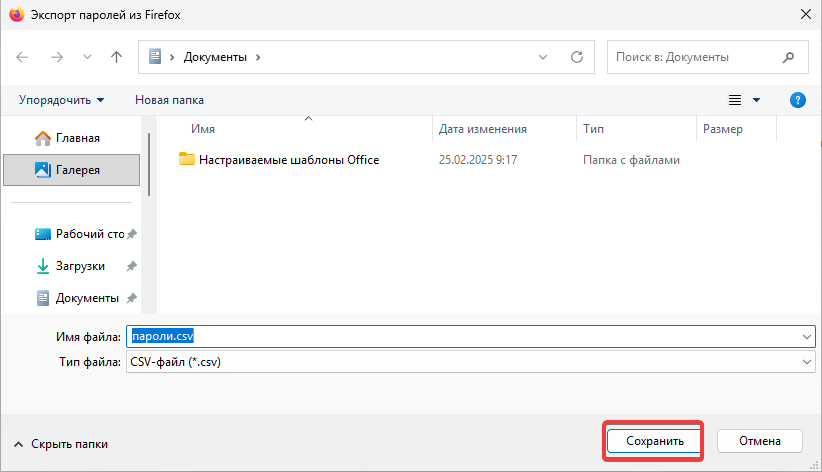The width and height of the screenshot is (822, 472).
Task: Go up one folder level
Action: point(117,57)
